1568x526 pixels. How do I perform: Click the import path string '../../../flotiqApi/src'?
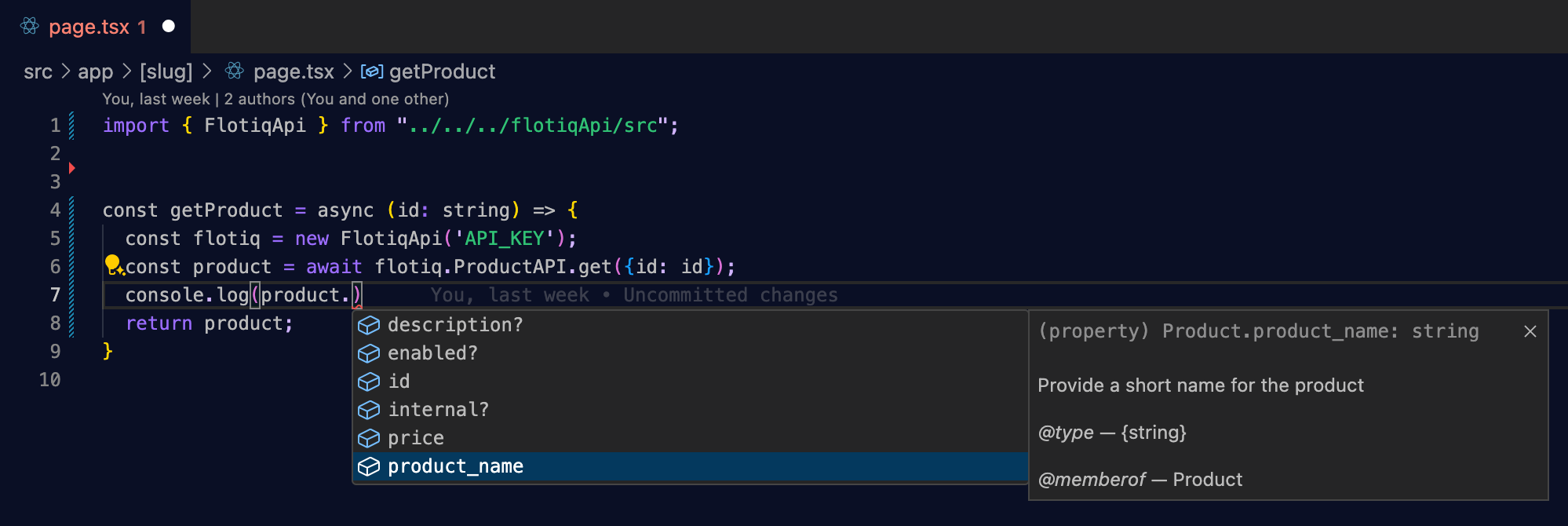tap(532, 126)
